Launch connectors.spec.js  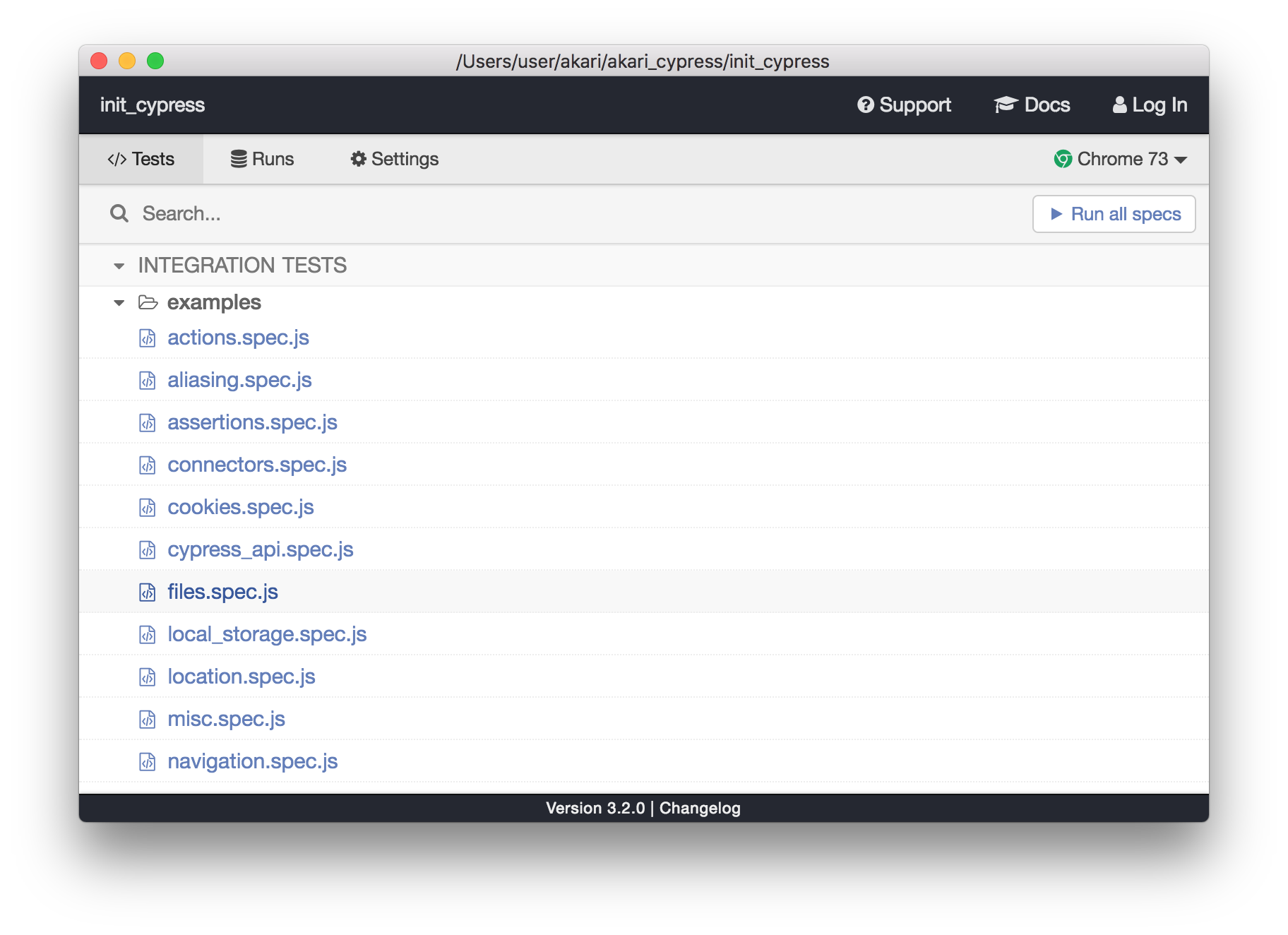(257, 465)
